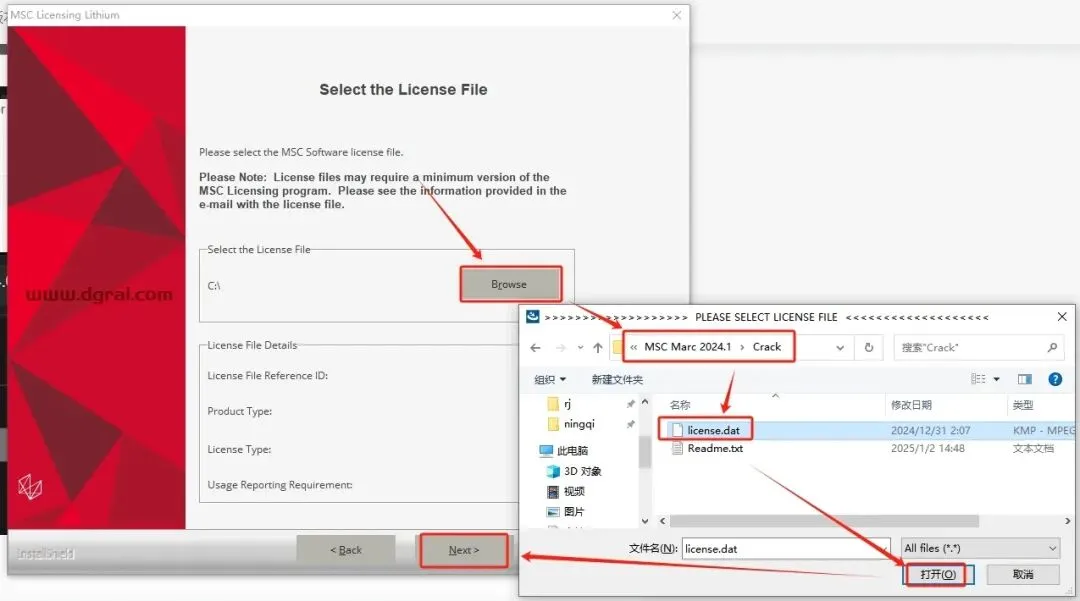1080x601 pixels.
Task: Open All files (*.*) type dropdown
Action: 980,548
